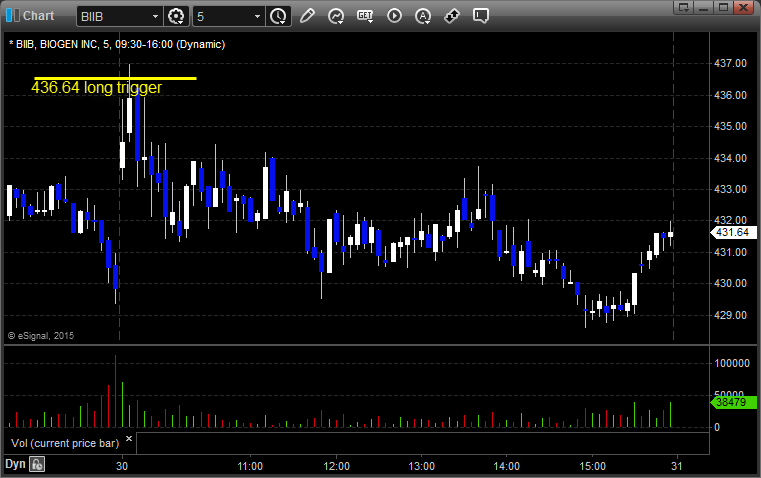Maximize the chart window

723,7
